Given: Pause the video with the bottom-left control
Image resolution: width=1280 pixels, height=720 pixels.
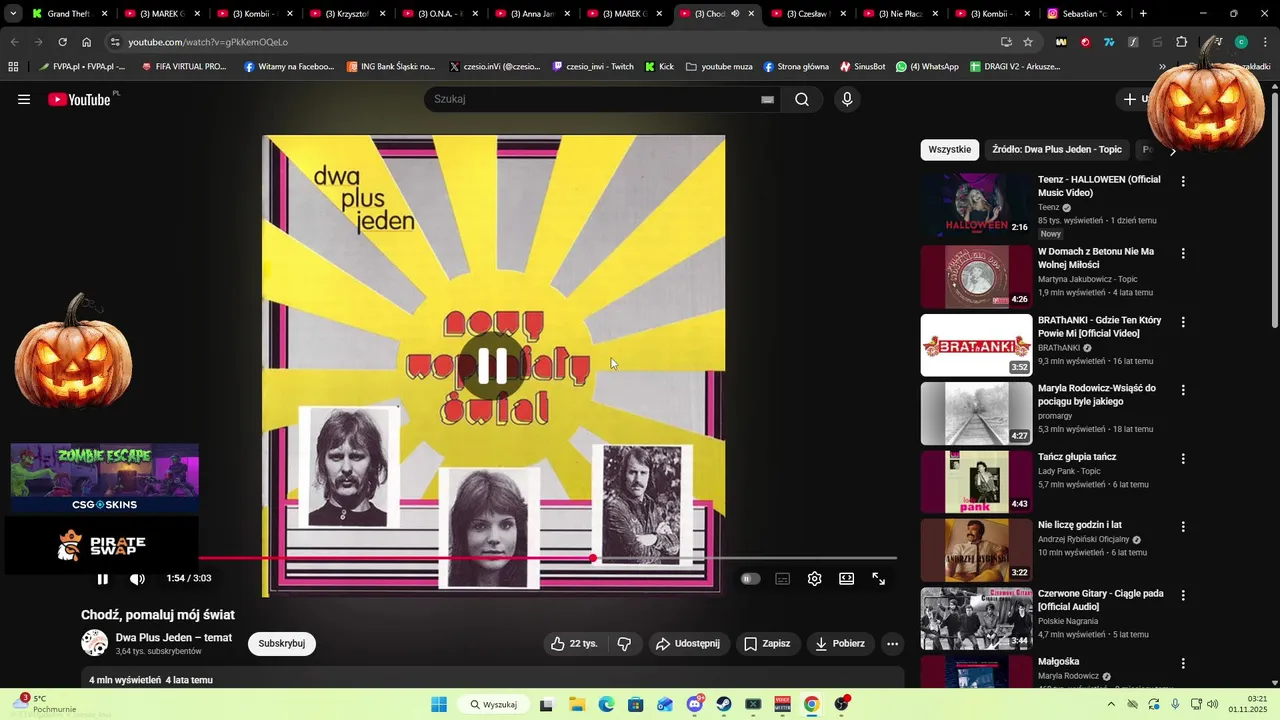Looking at the screenshot, I should click(x=102, y=579).
